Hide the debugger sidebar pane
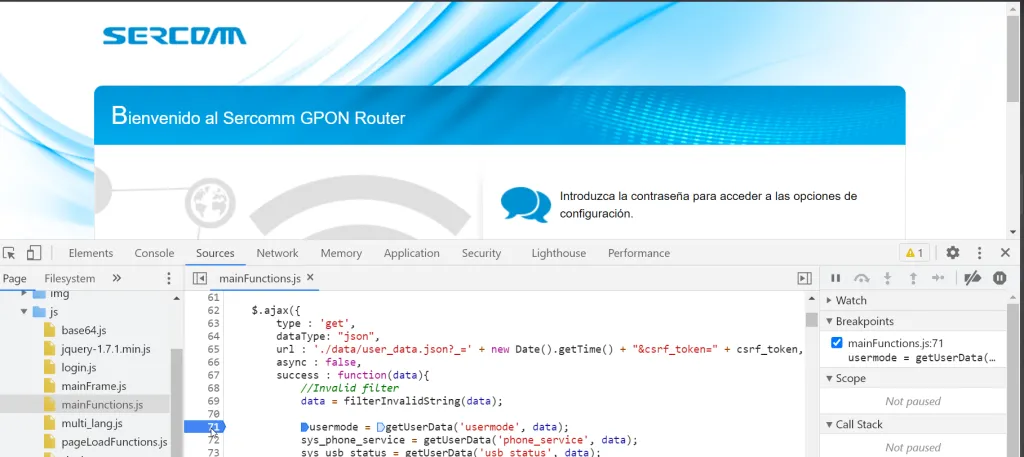 804,279
